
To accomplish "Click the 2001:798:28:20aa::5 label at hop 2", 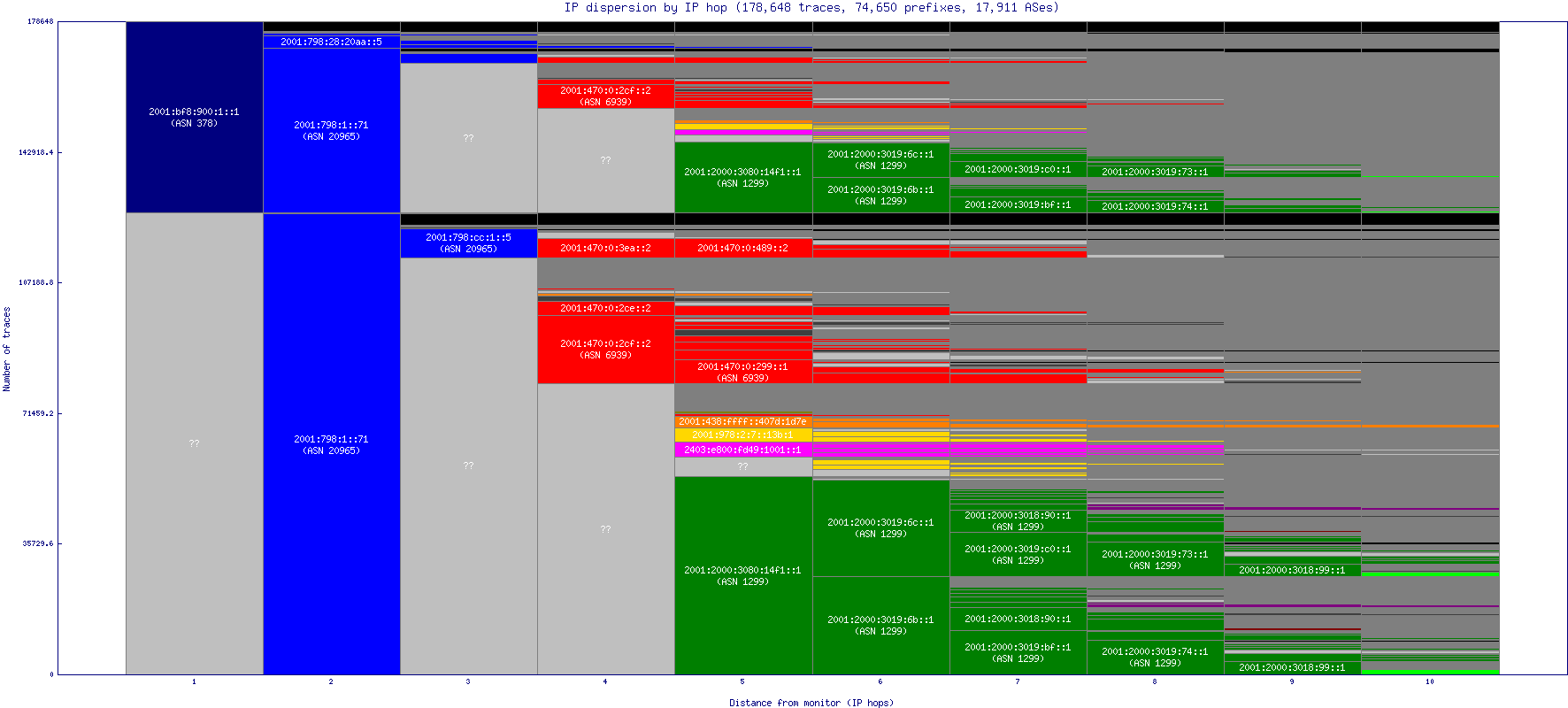I will coord(331,42).
